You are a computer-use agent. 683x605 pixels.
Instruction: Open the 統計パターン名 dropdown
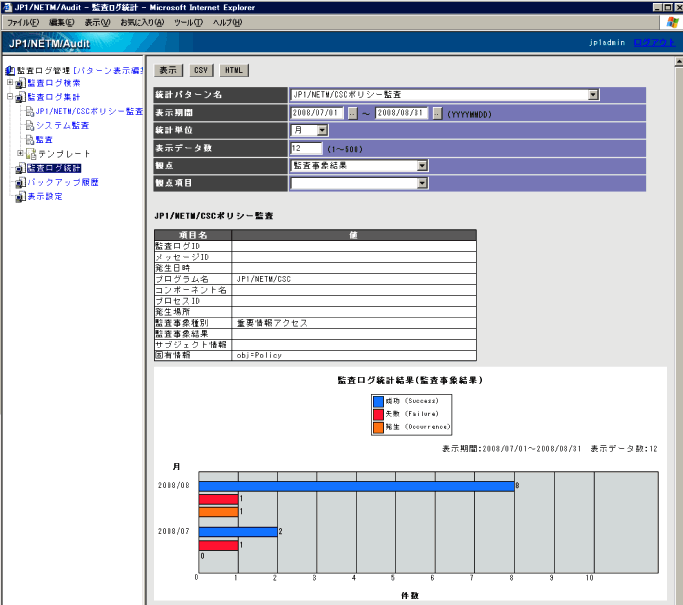click(592, 95)
